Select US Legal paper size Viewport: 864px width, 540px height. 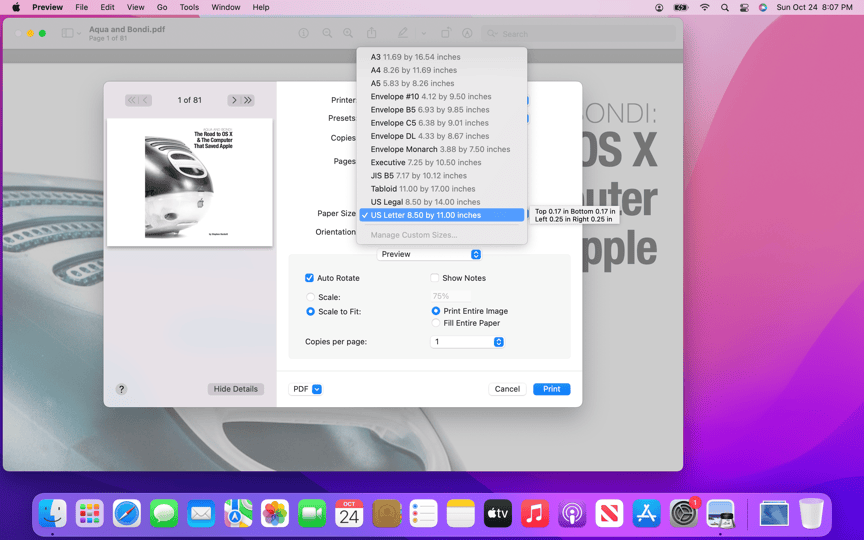(x=442, y=202)
